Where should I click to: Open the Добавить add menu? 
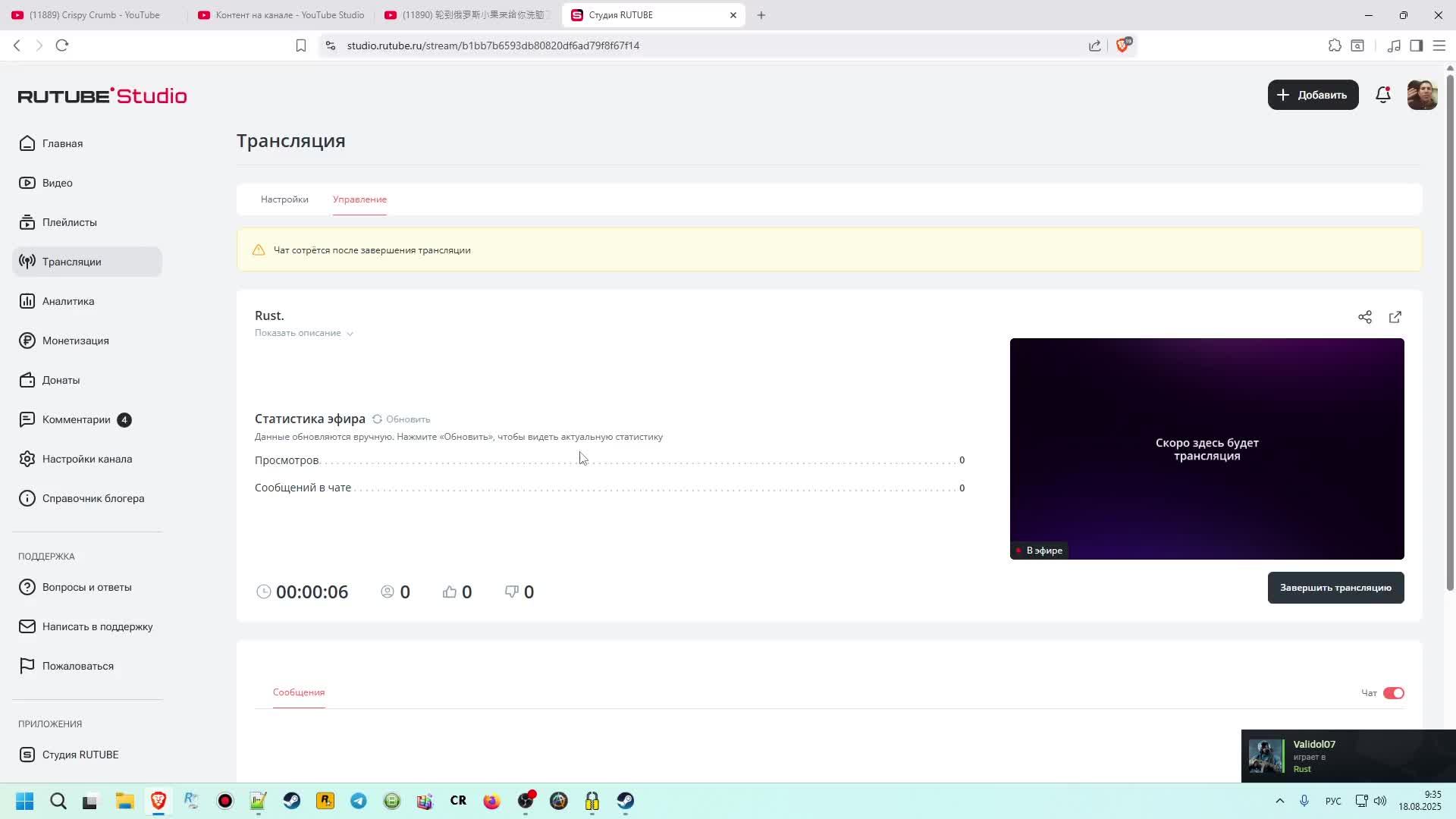(1313, 95)
